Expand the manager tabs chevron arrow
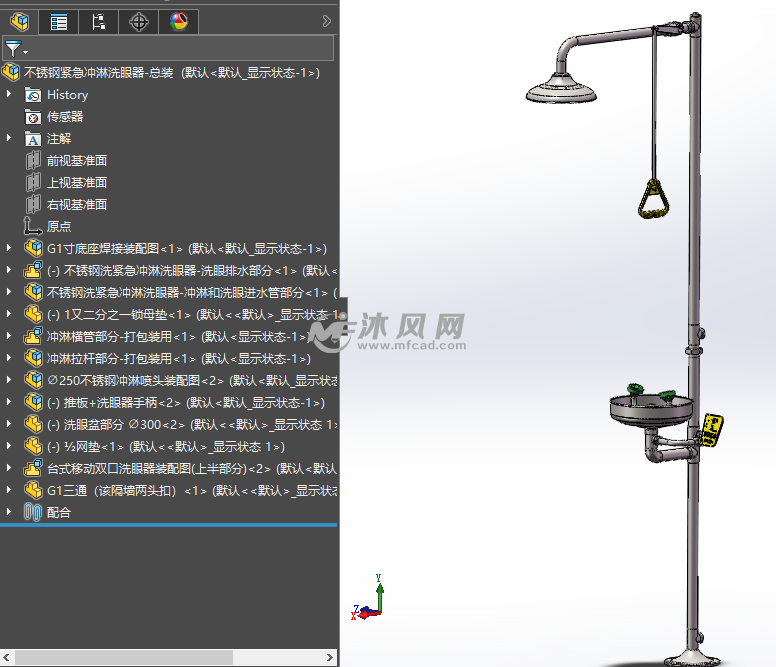The height and width of the screenshot is (667, 776). (326, 21)
